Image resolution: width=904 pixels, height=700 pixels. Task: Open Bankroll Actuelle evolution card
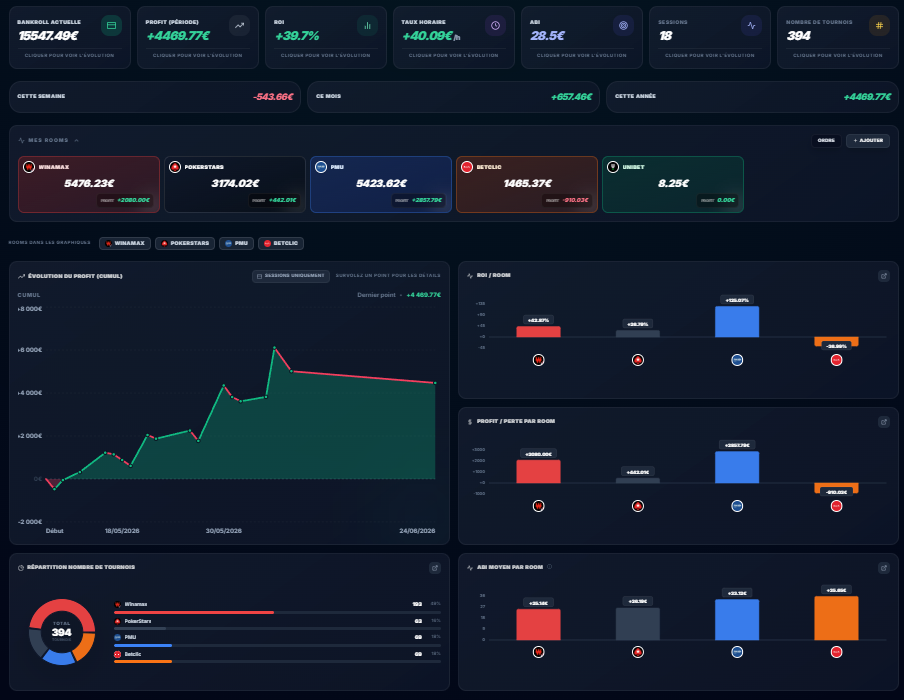coord(70,37)
